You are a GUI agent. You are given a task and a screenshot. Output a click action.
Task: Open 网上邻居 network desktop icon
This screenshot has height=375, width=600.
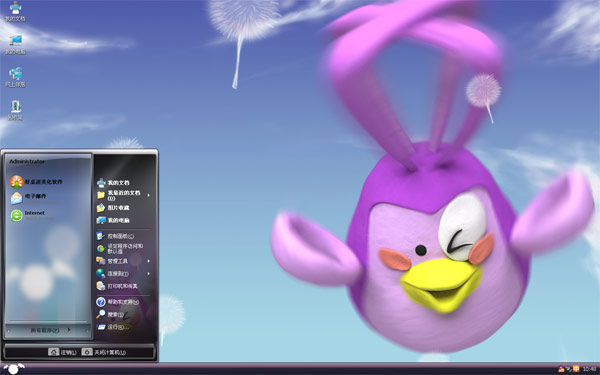15,77
